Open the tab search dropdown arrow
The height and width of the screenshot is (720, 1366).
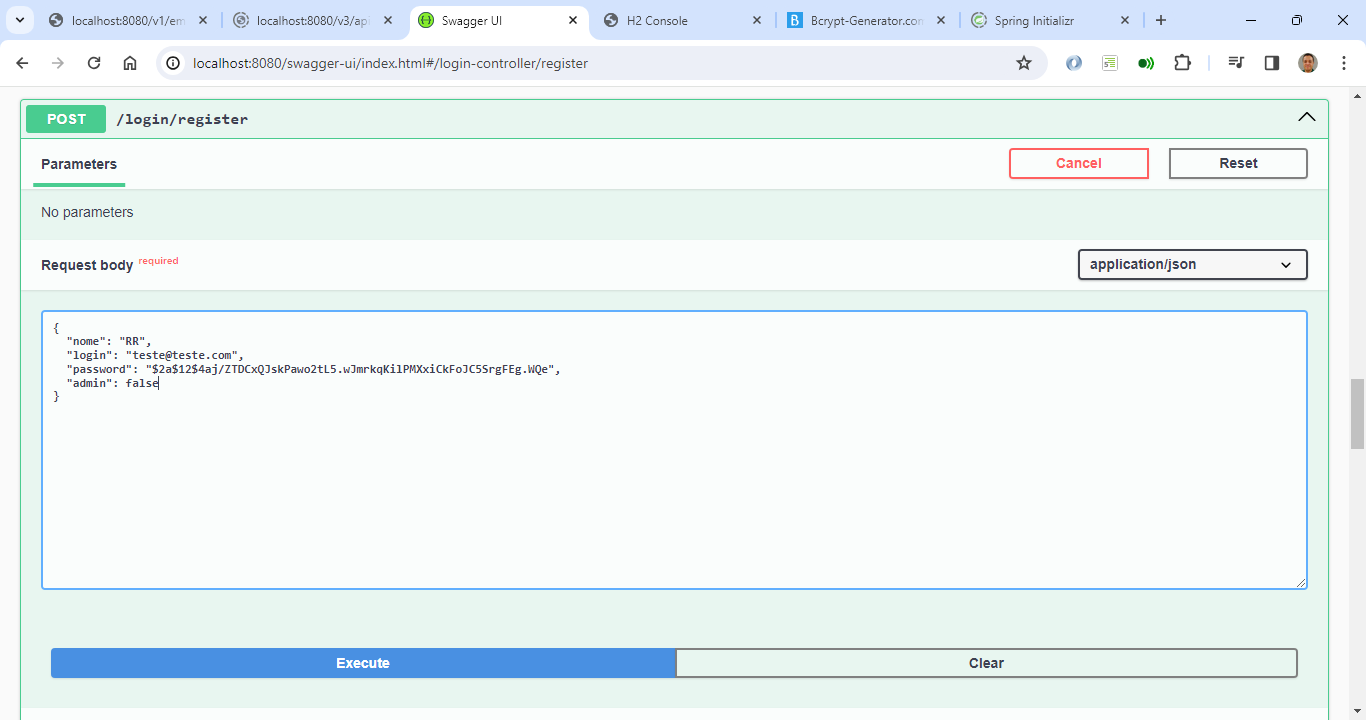pos(19,20)
